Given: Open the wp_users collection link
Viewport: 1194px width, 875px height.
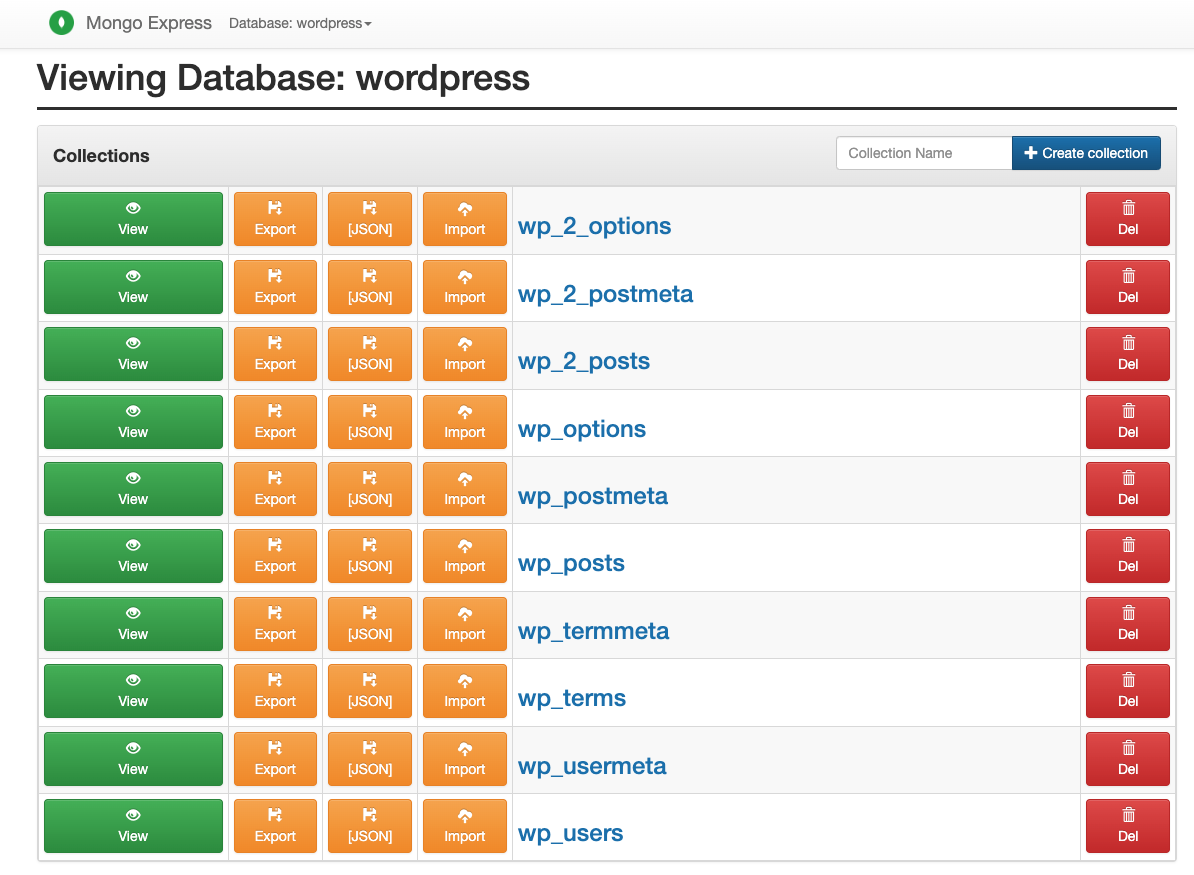Looking at the screenshot, I should pos(570,833).
